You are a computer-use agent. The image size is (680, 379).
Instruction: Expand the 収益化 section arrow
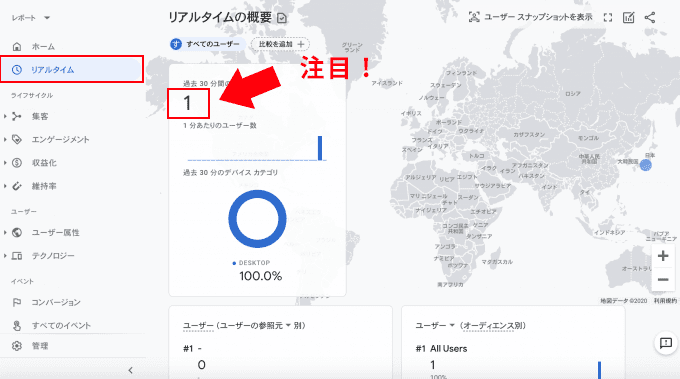pyautogui.click(x=5, y=163)
